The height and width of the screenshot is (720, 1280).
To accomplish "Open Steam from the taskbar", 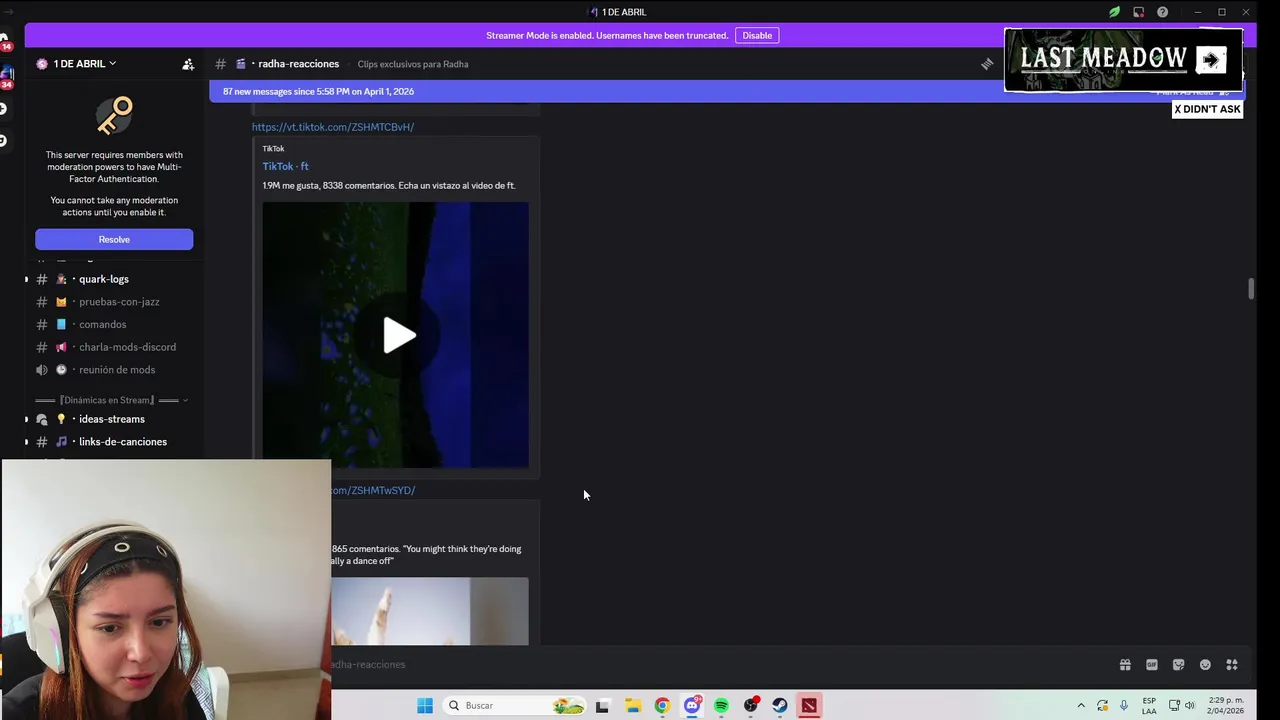I will click(x=780, y=706).
